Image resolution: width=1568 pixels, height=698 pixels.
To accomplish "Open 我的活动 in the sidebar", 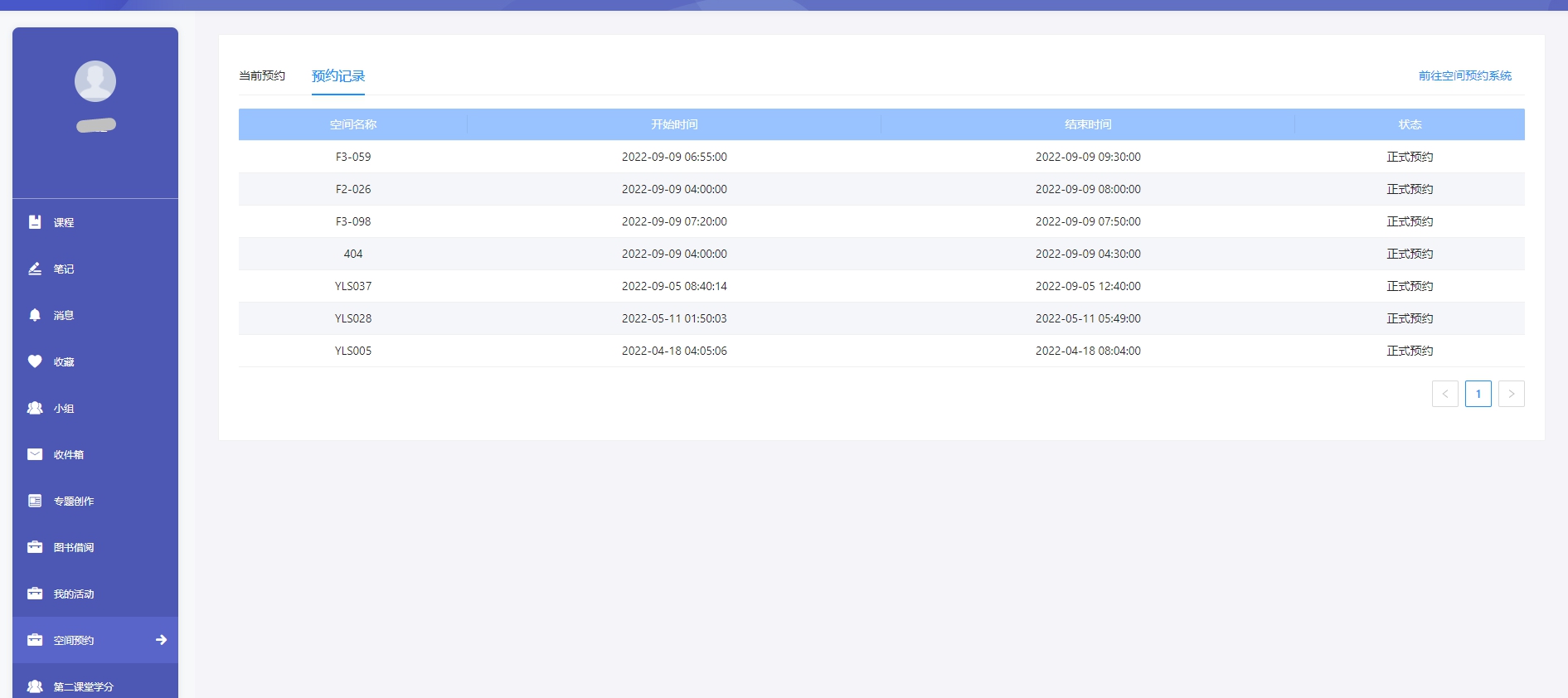I will [74, 594].
